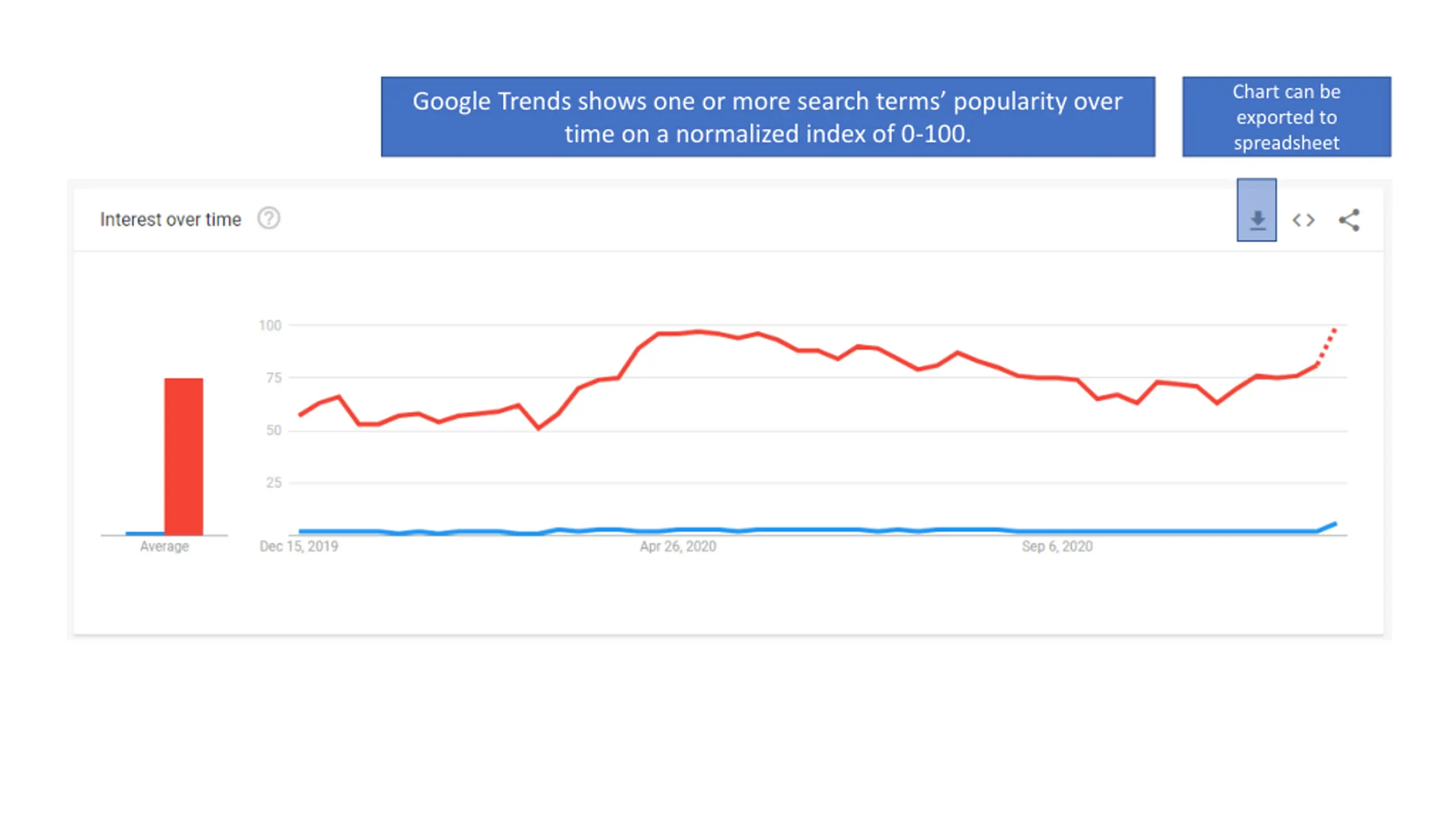
Task: Select the red Average bar
Action: [x=184, y=456]
